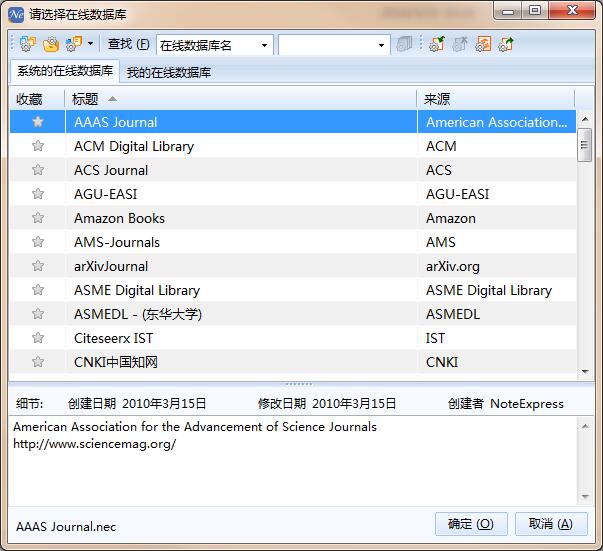Toggle favorite star for Citeseerx IST
Screen dimensions: 603x551
point(38,338)
